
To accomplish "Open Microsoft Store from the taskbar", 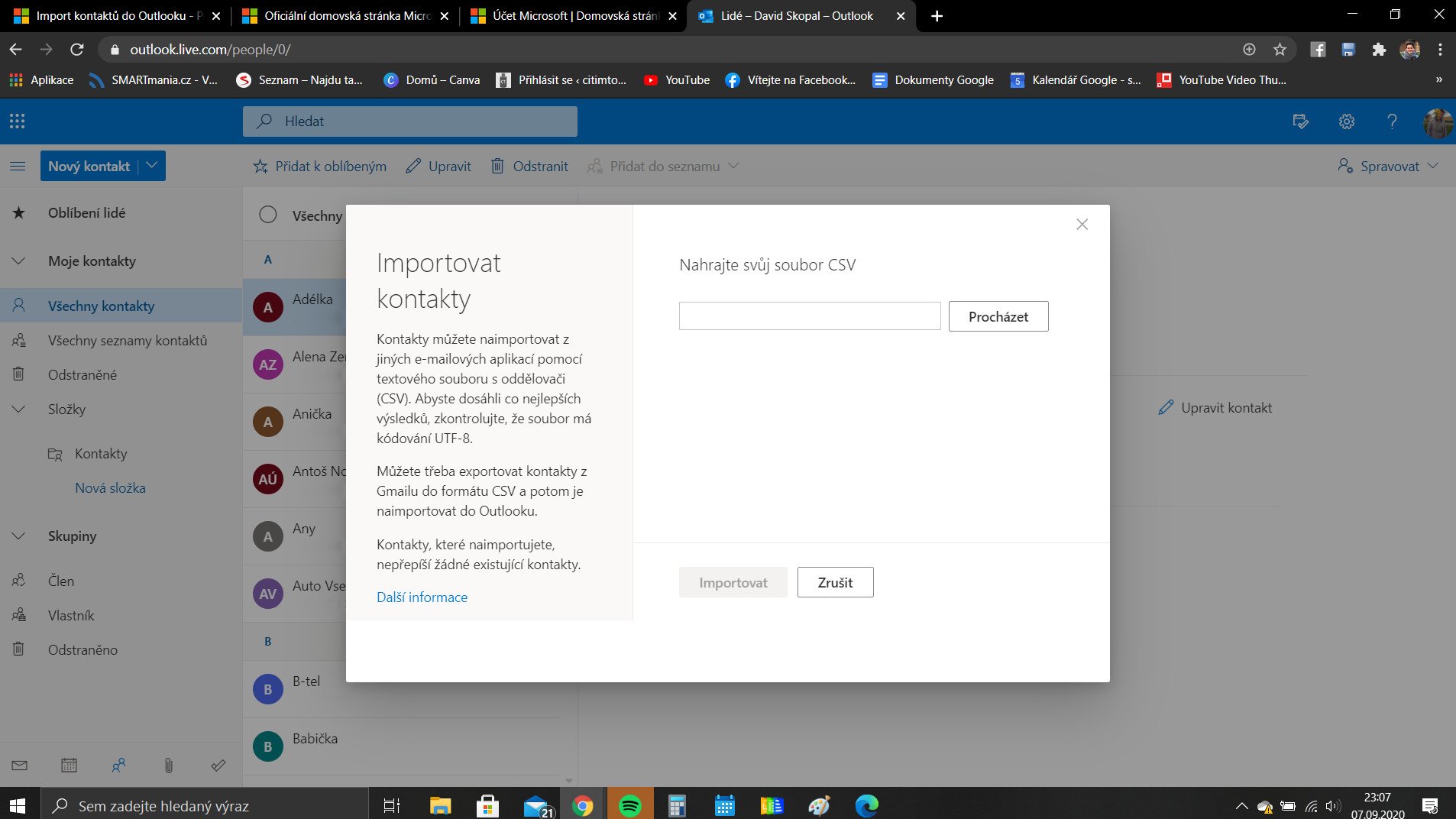I will [487, 805].
